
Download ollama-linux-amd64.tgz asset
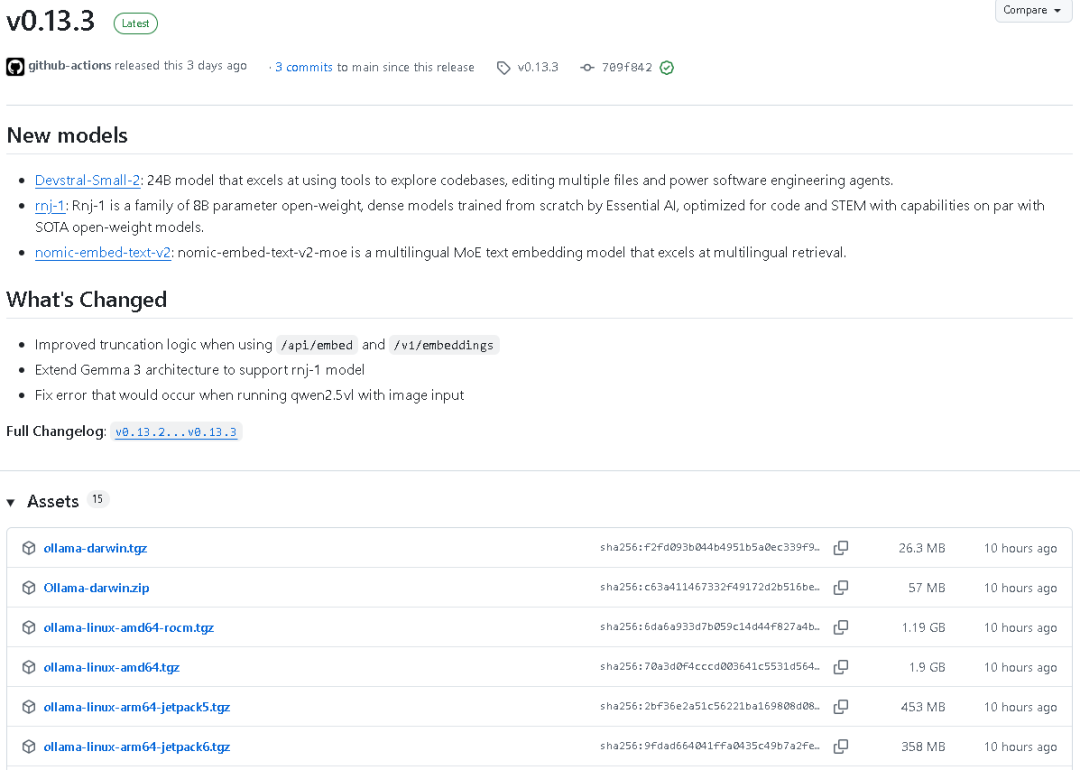[111, 667]
